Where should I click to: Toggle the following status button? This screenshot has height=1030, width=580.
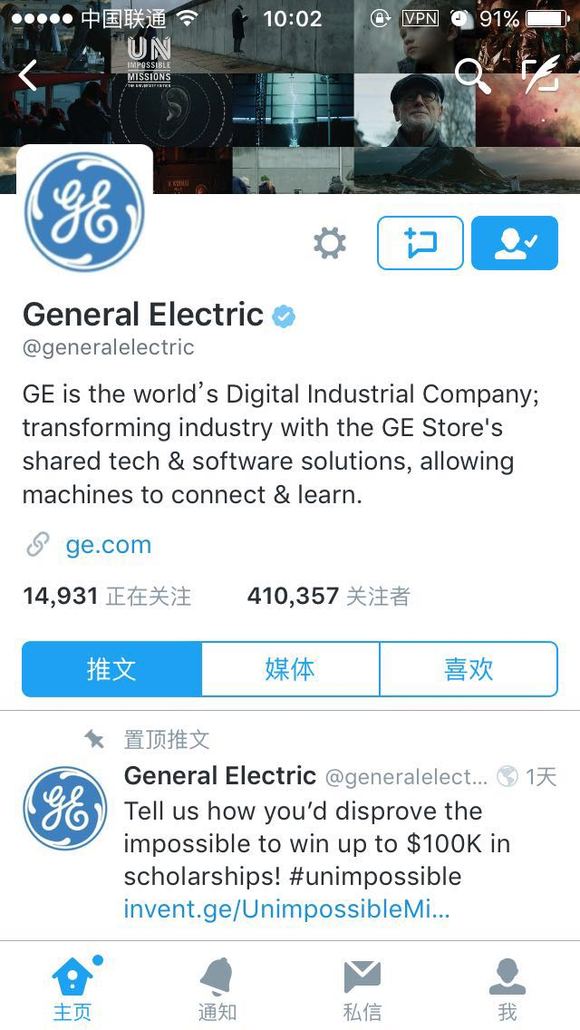(514, 243)
